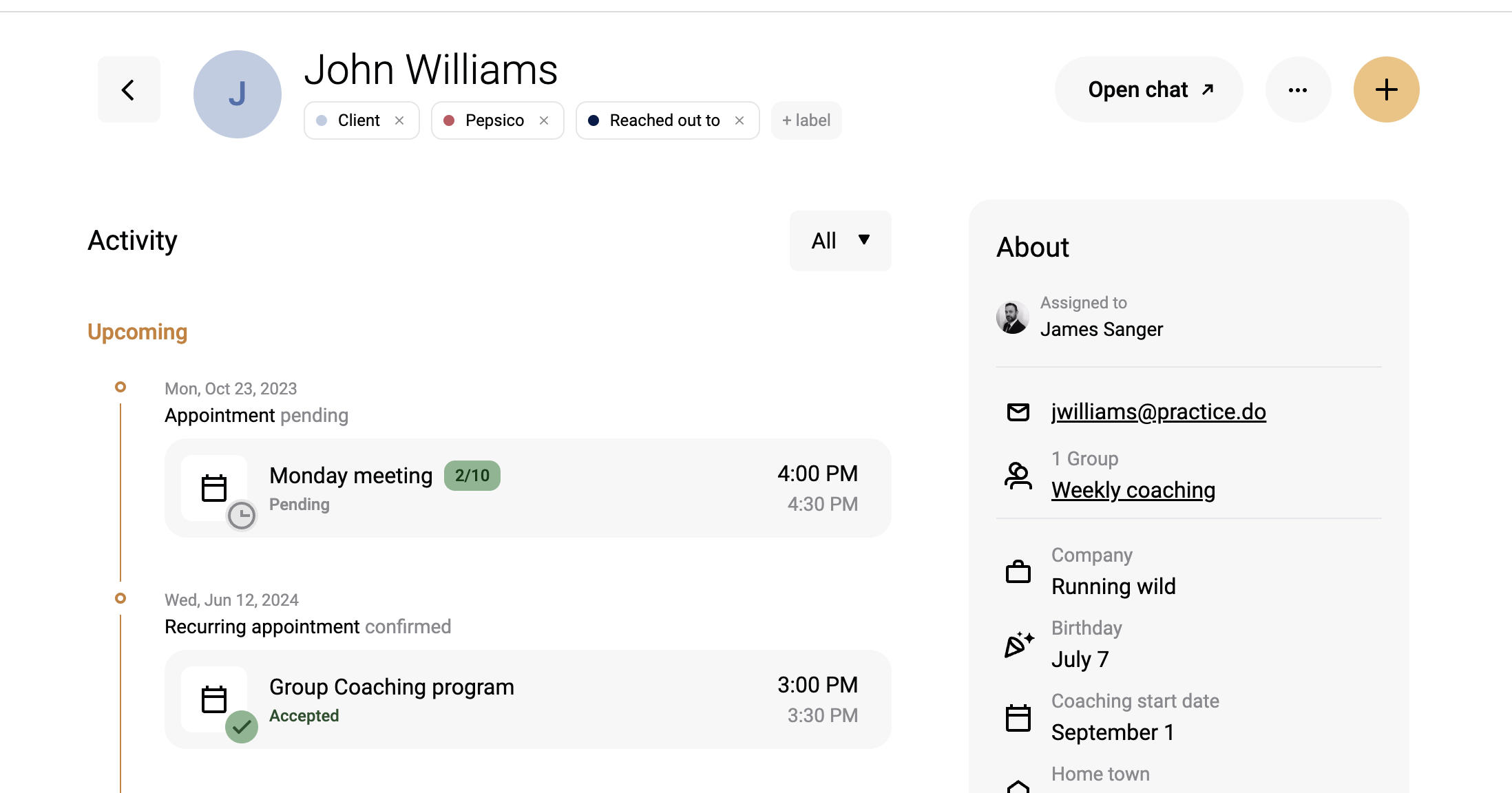Viewport: 1512px width, 793px height.
Task: Click the email envelope icon
Action: pyautogui.click(x=1018, y=412)
